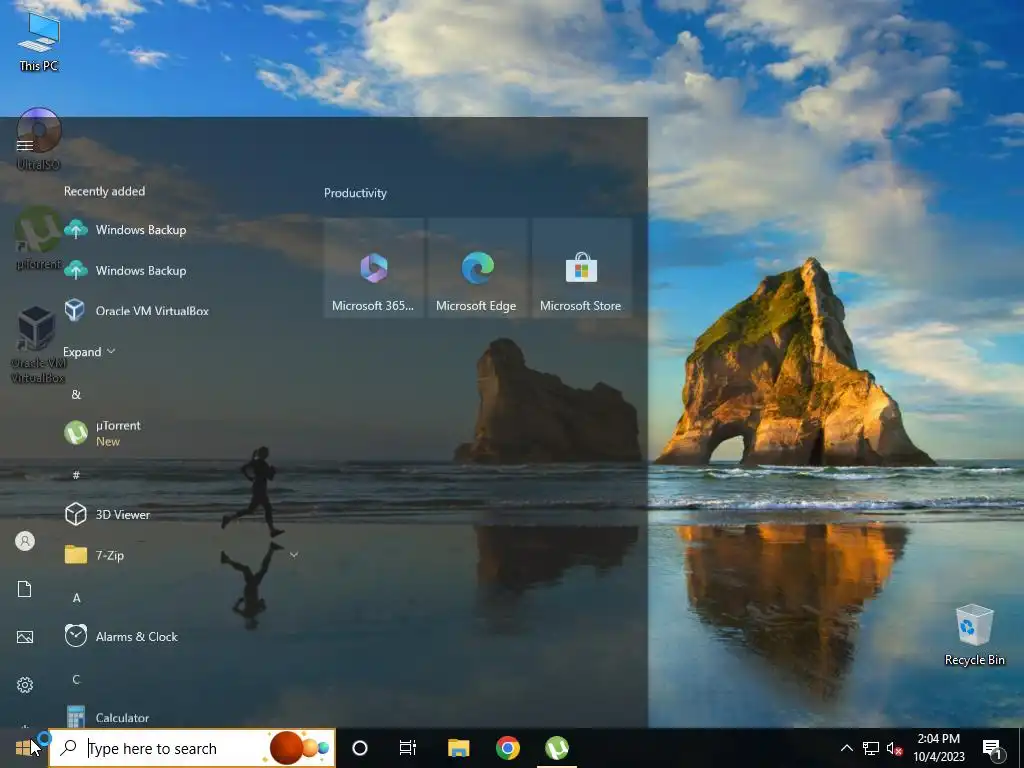Launch Google Chrome from the taskbar

507,748
